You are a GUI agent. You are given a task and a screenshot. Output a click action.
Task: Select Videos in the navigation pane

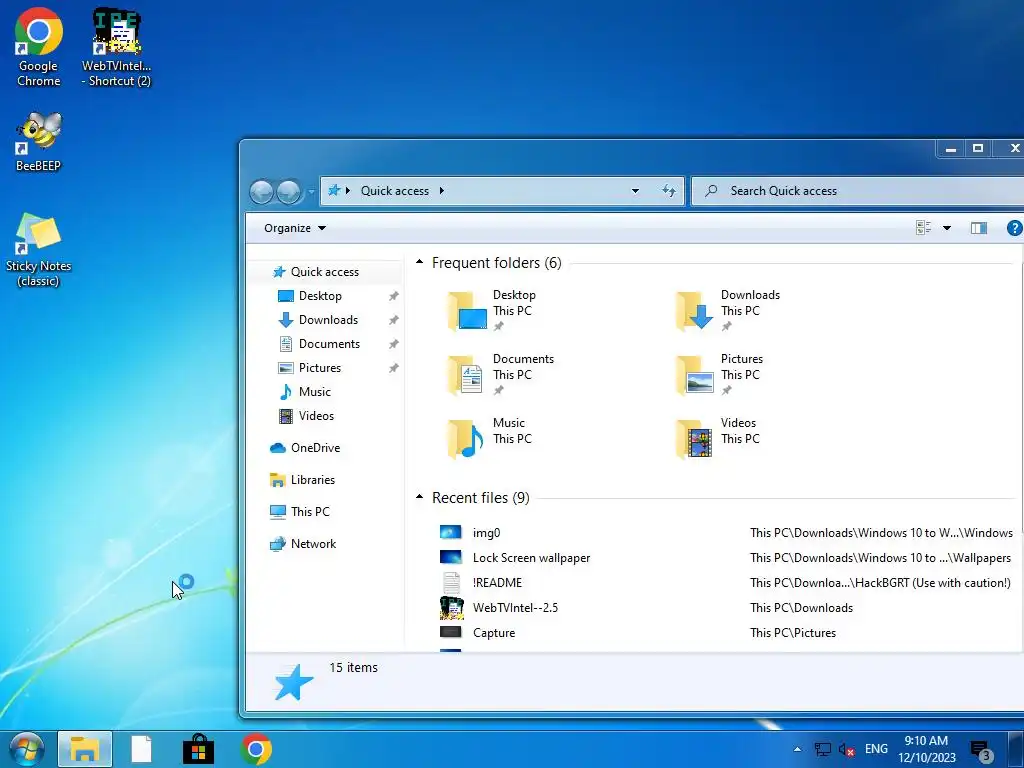[x=316, y=416]
